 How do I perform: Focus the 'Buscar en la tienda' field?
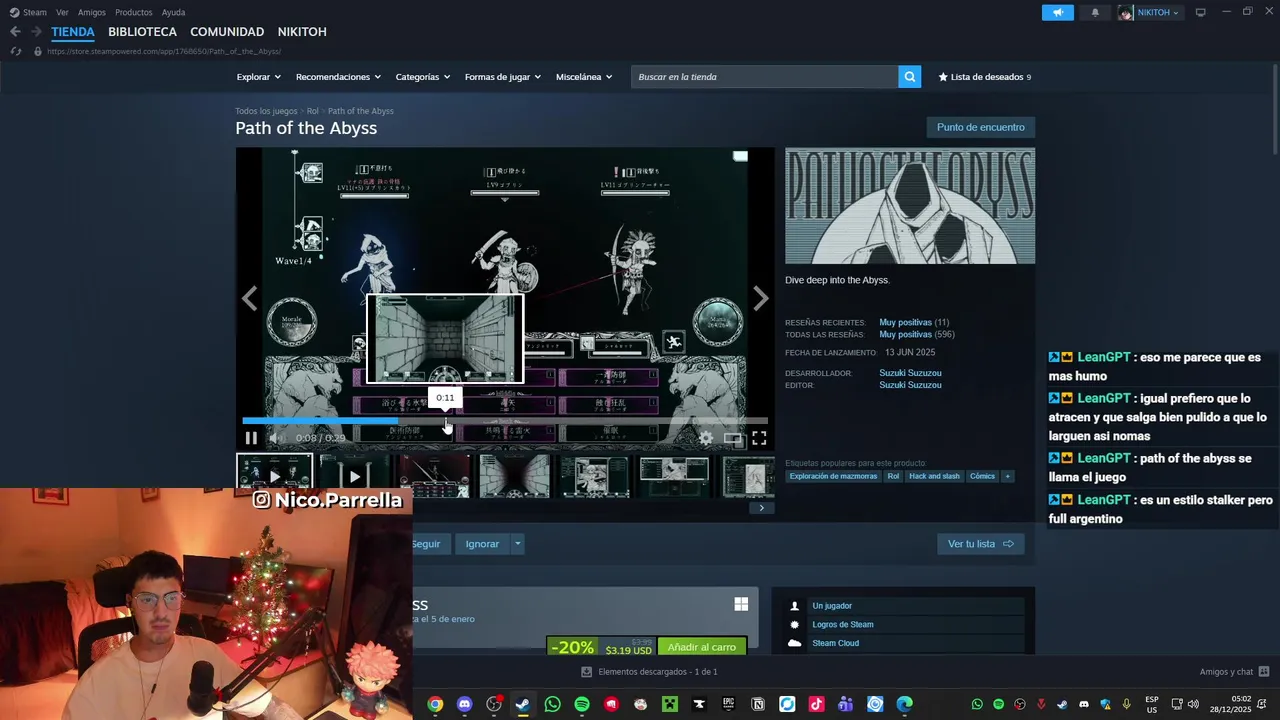coord(764,77)
